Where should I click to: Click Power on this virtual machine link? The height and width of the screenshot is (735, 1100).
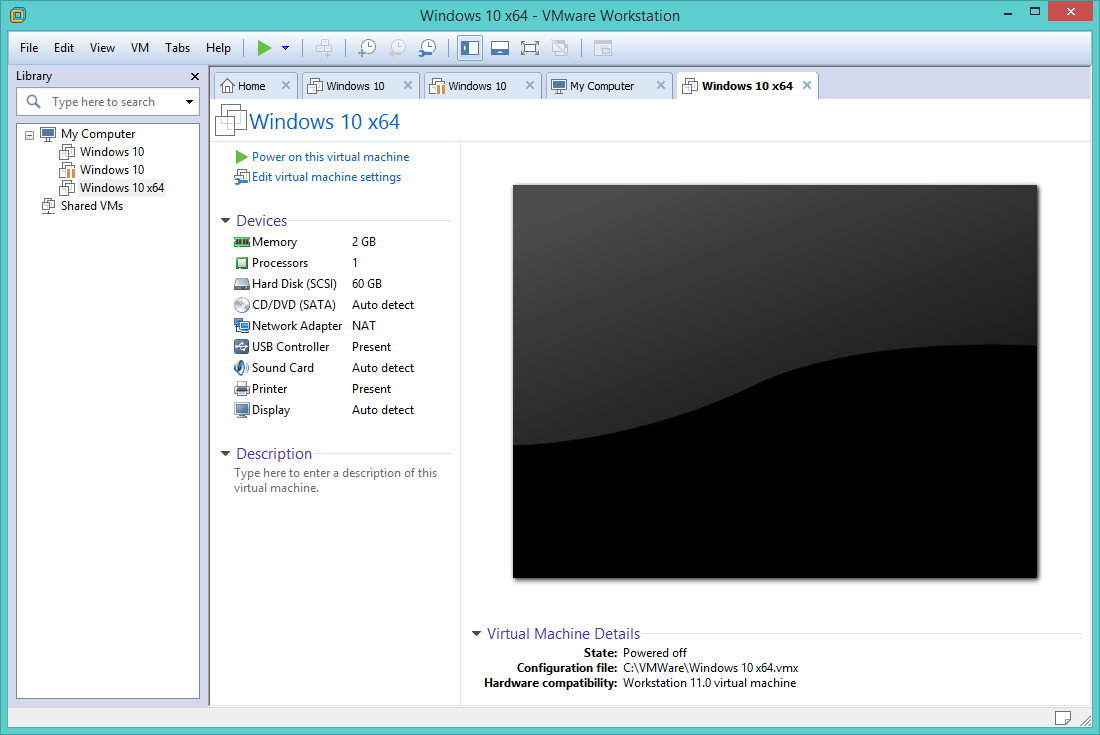[x=330, y=157]
